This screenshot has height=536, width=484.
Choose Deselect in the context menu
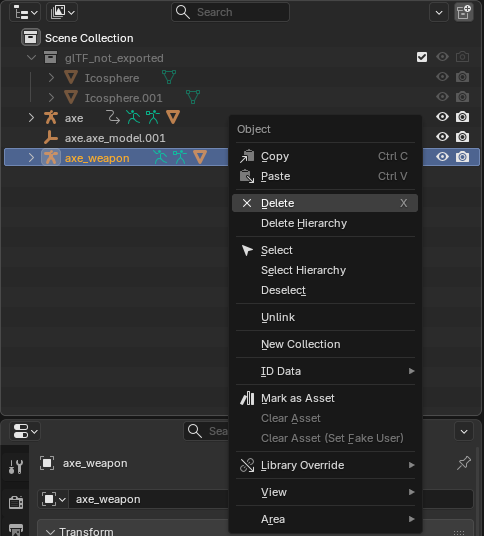pyautogui.click(x=325, y=290)
